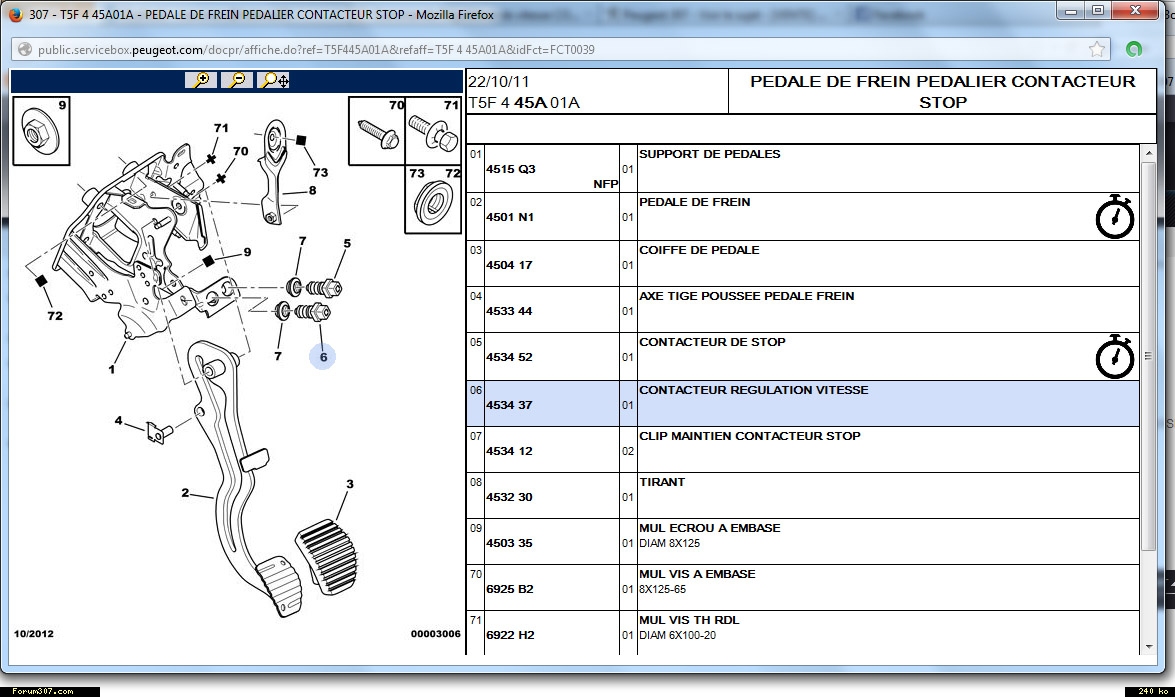Select the MUL ECROU A EMBASE description
The width and height of the screenshot is (1175, 697).
(x=710, y=528)
